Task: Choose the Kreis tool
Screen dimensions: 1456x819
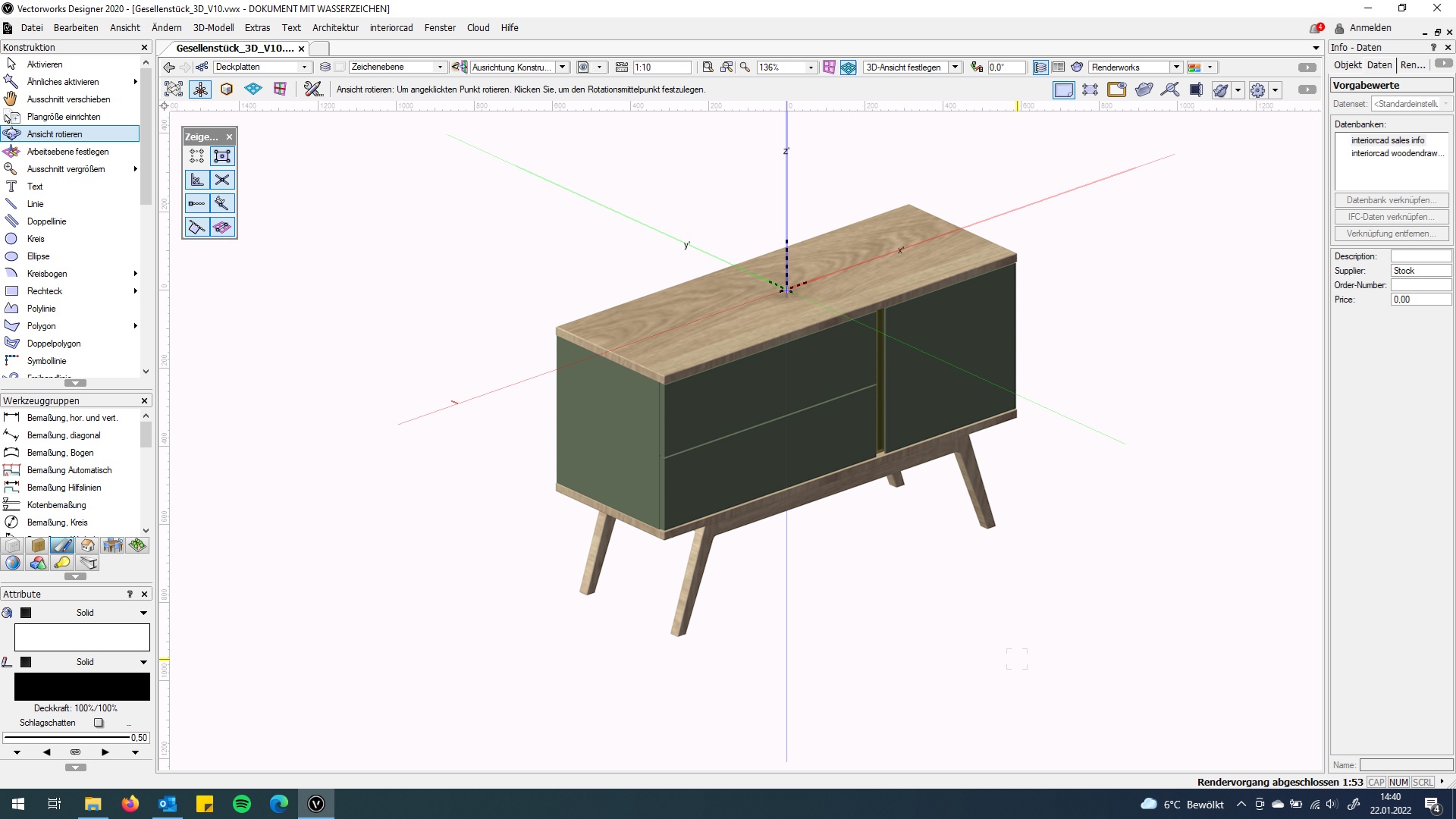Action: tap(70, 239)
